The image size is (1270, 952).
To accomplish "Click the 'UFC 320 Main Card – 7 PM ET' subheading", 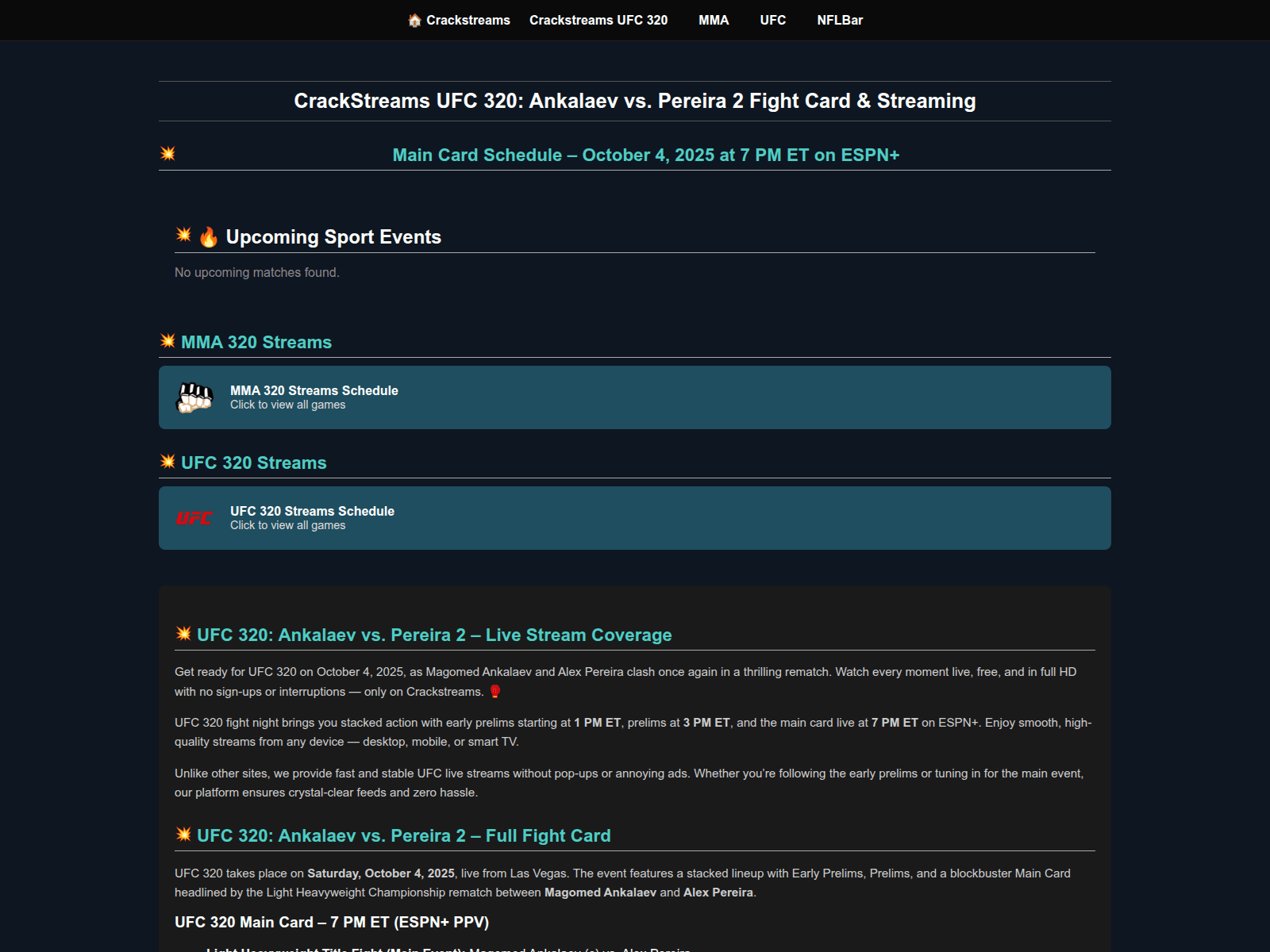I will coord(332,922).
